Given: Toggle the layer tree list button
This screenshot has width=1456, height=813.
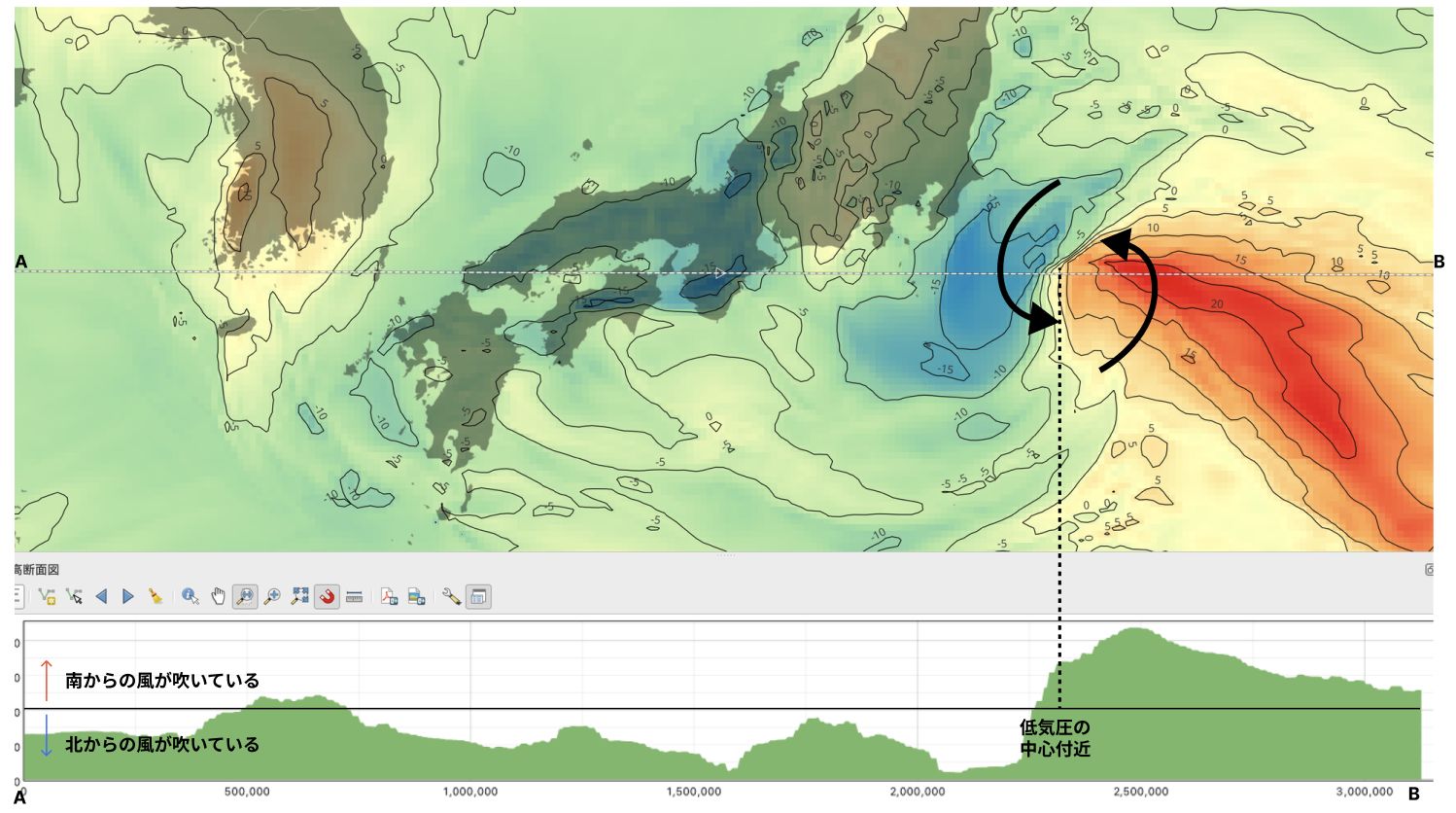Looking at the screenshot, I should (x=17, y=596).
